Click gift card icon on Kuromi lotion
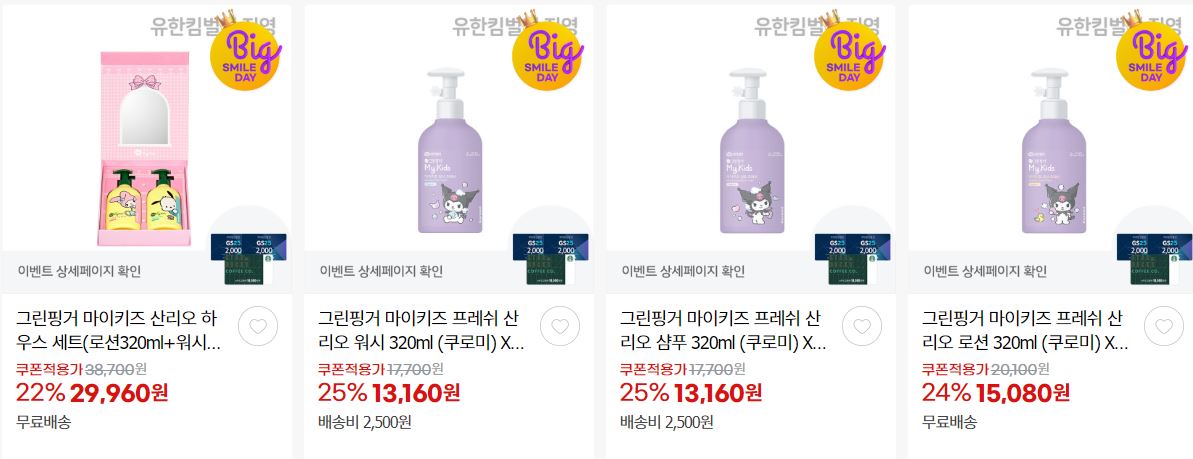 (x=1155, y=259)
